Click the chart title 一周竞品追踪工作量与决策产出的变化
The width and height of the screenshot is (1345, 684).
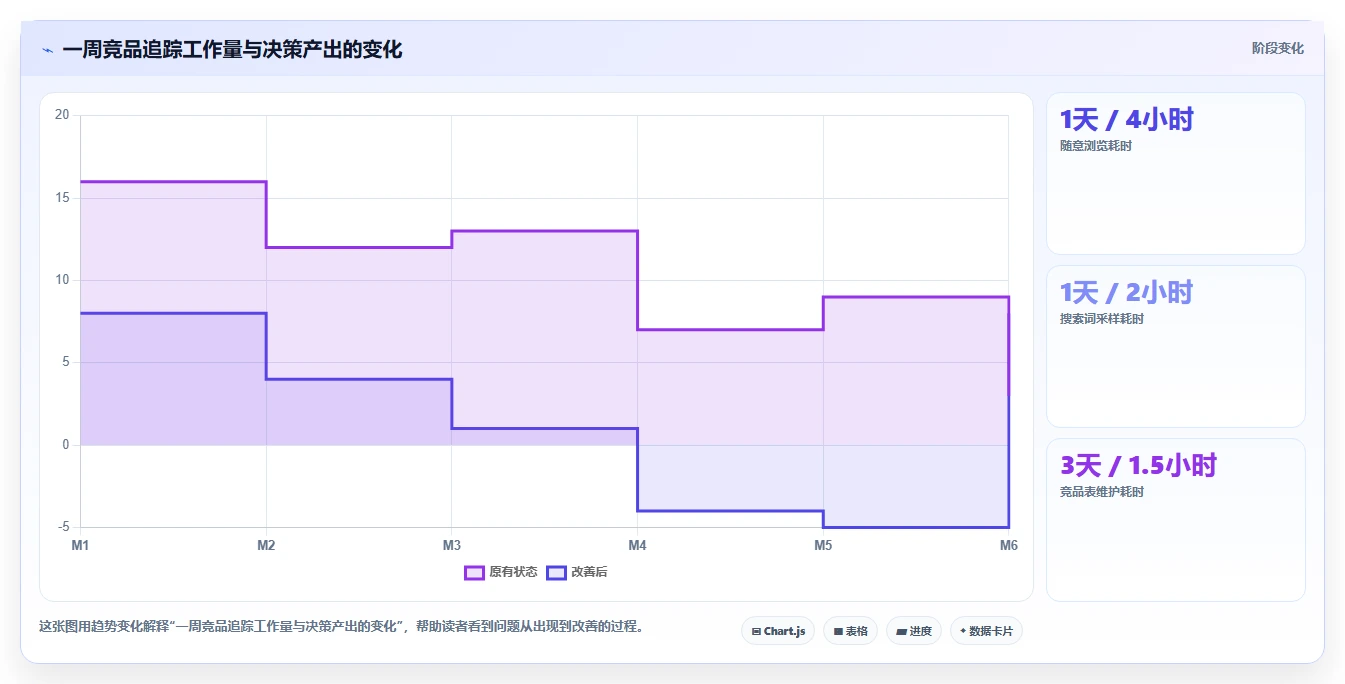232,50
